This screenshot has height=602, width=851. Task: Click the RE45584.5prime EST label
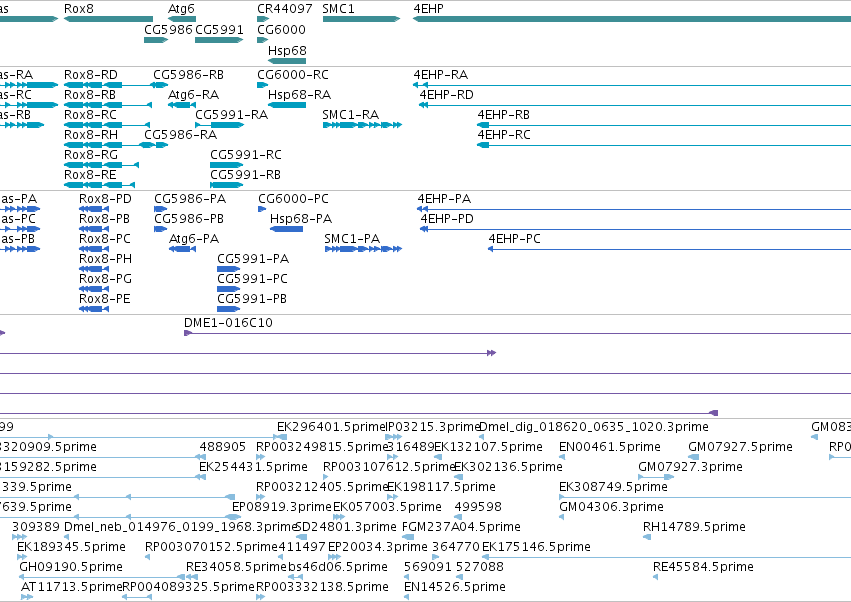tap(703, 567)
